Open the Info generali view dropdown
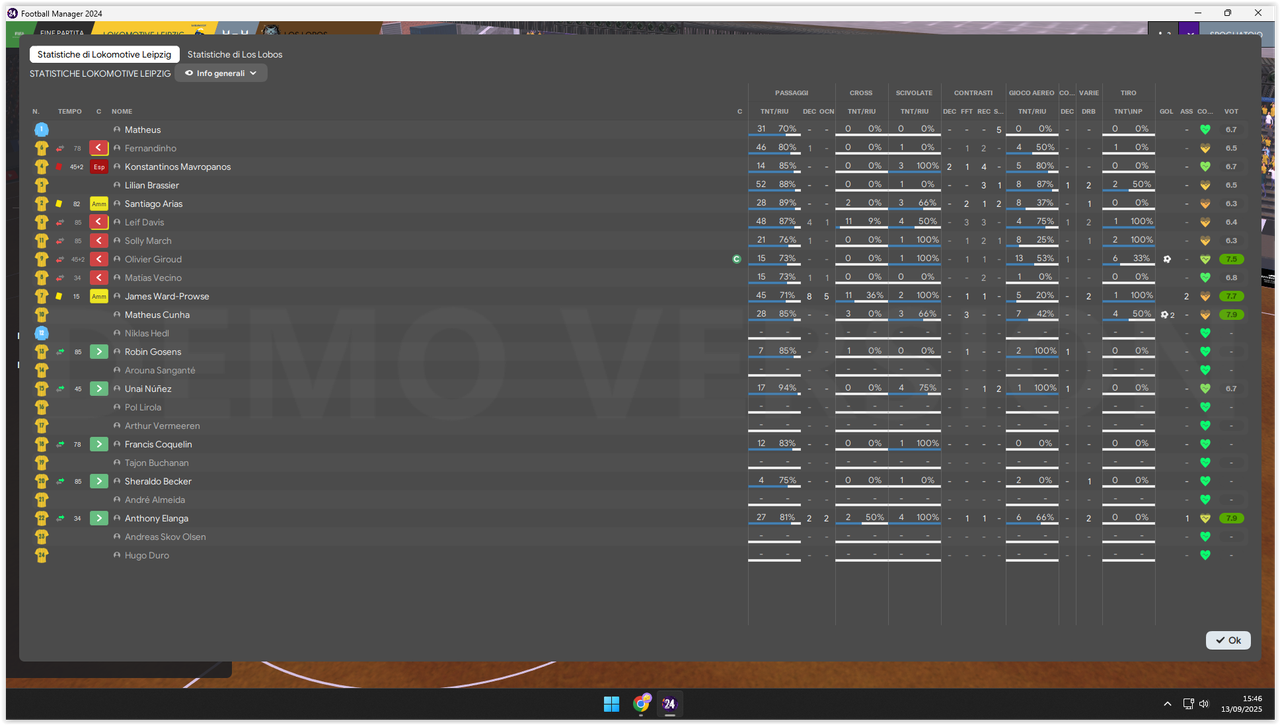Image resolution: width=1280 pixels, height=725 pixels. pos(221,73)
